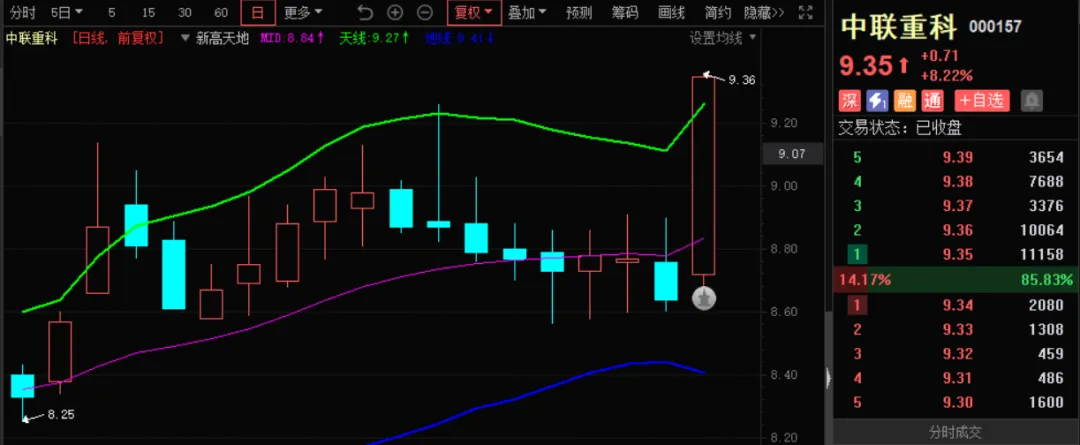Click the 深 market badge
The height and width of the screenshot is (445, 1080).
tap(849, 101)
